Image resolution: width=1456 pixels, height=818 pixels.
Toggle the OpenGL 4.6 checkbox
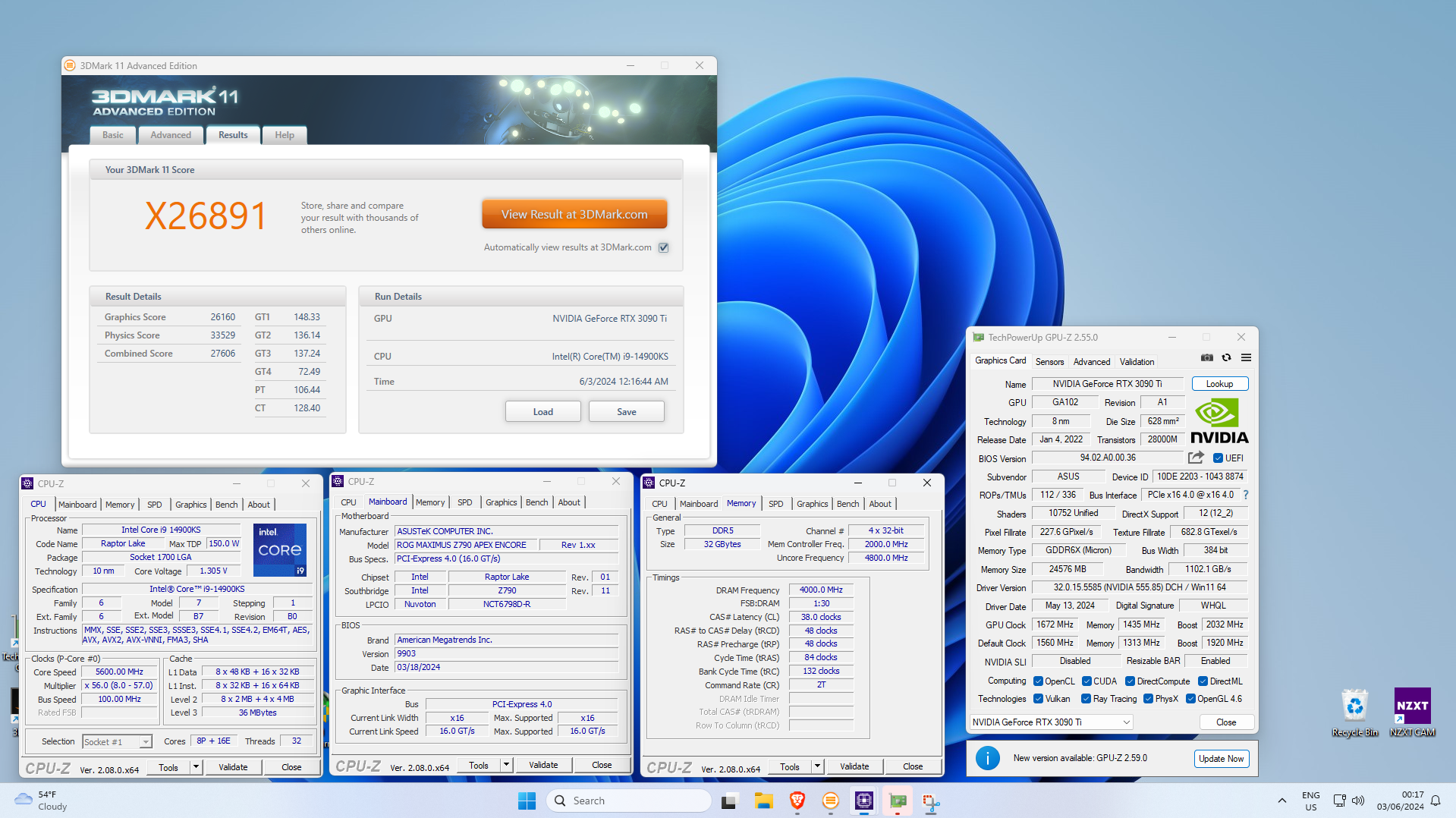click(x=1190, y=699)
